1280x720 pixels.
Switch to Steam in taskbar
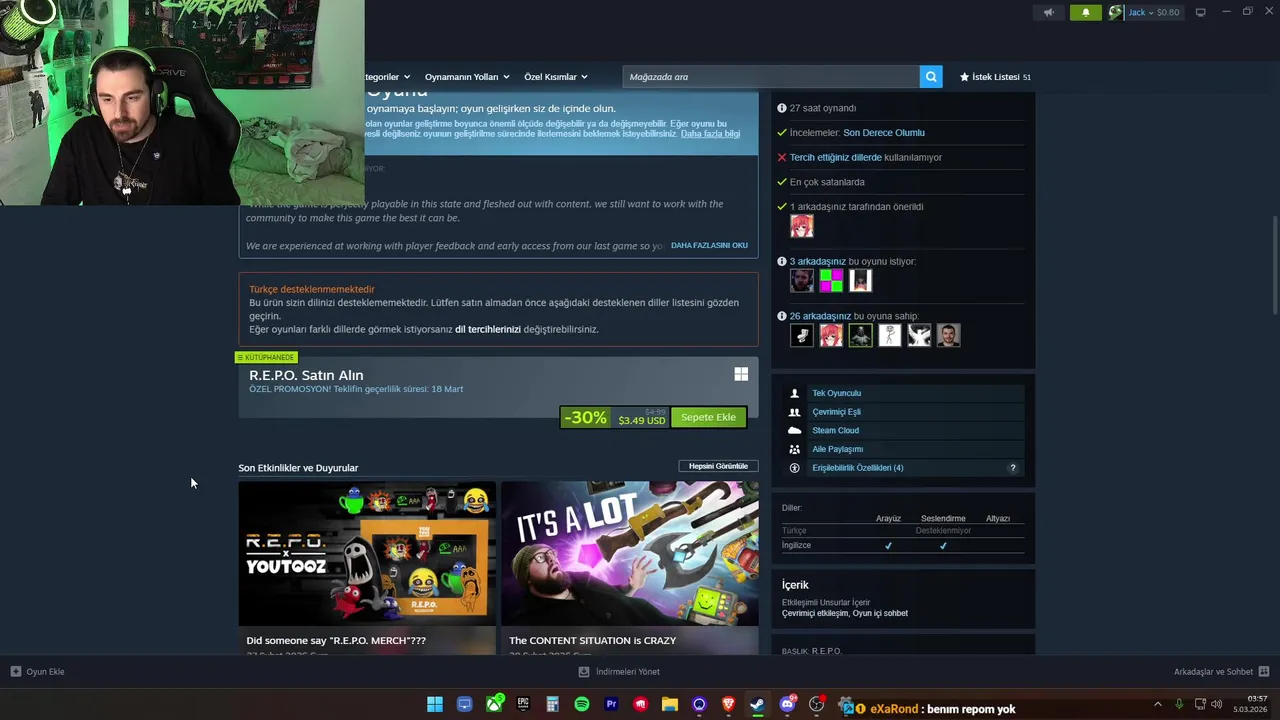[758, 705]
